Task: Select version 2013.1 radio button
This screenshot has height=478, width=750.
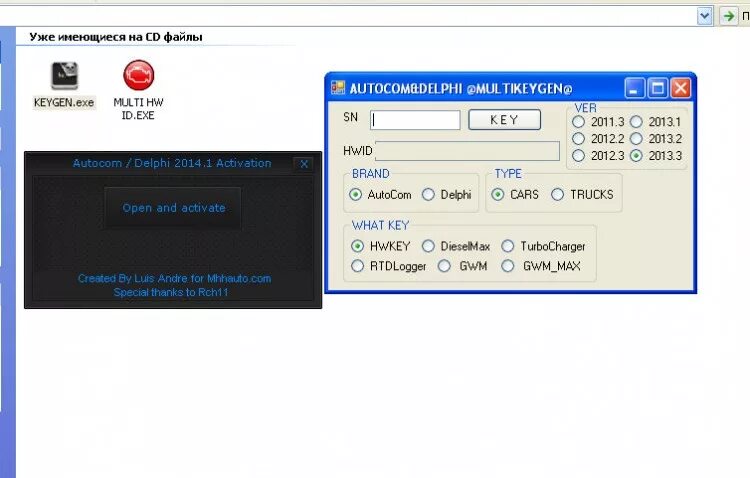Action: tap(636, 122)
